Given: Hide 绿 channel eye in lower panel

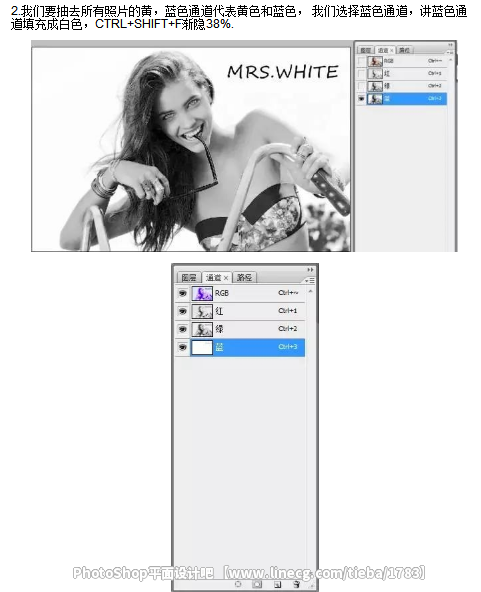Looking at the screenshot, I should (x=183, y=329).
